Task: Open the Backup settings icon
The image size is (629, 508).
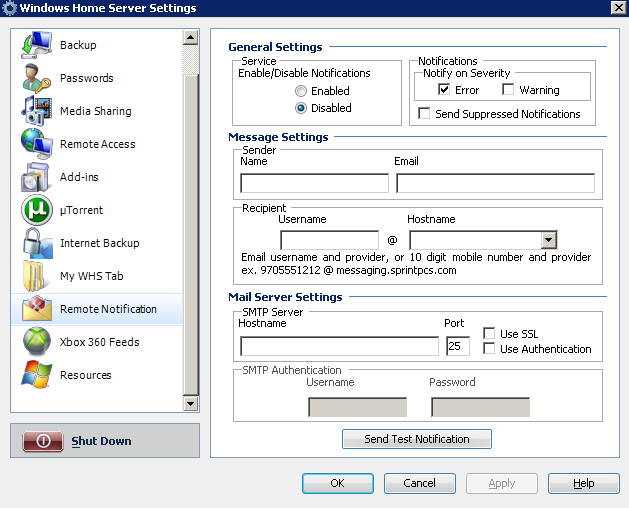Action: click(x=37, y=45)
